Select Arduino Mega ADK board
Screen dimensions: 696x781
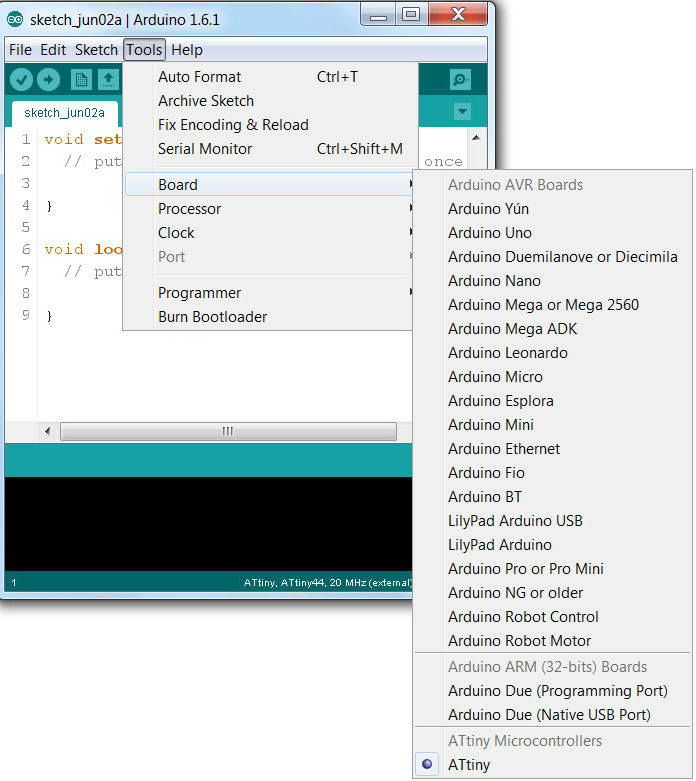click(553, 329)
